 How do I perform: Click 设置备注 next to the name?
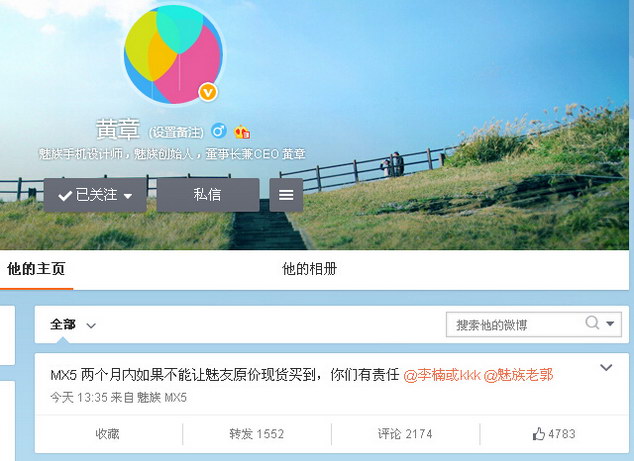(176, 132)
